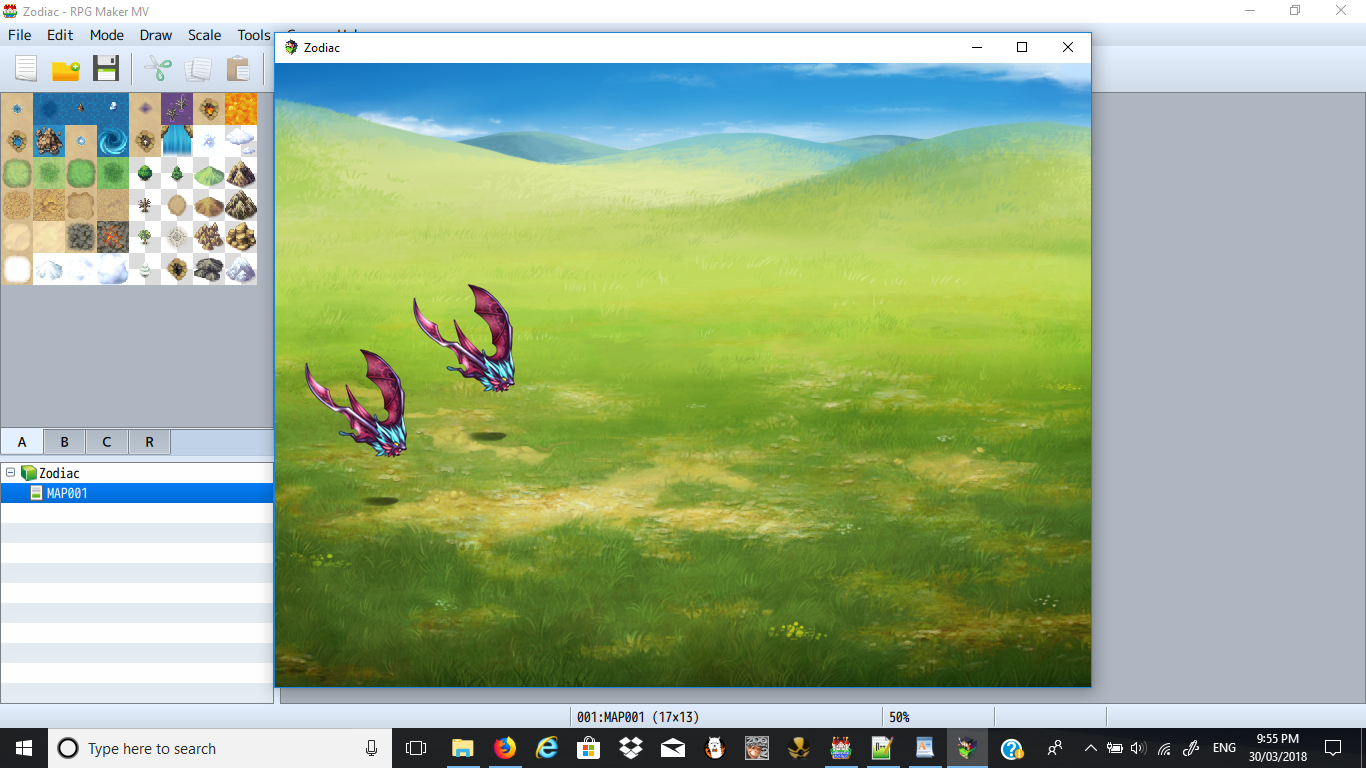Open Dropbox from the taskbar
1366x768 pixels.
[x=630, y=748]
